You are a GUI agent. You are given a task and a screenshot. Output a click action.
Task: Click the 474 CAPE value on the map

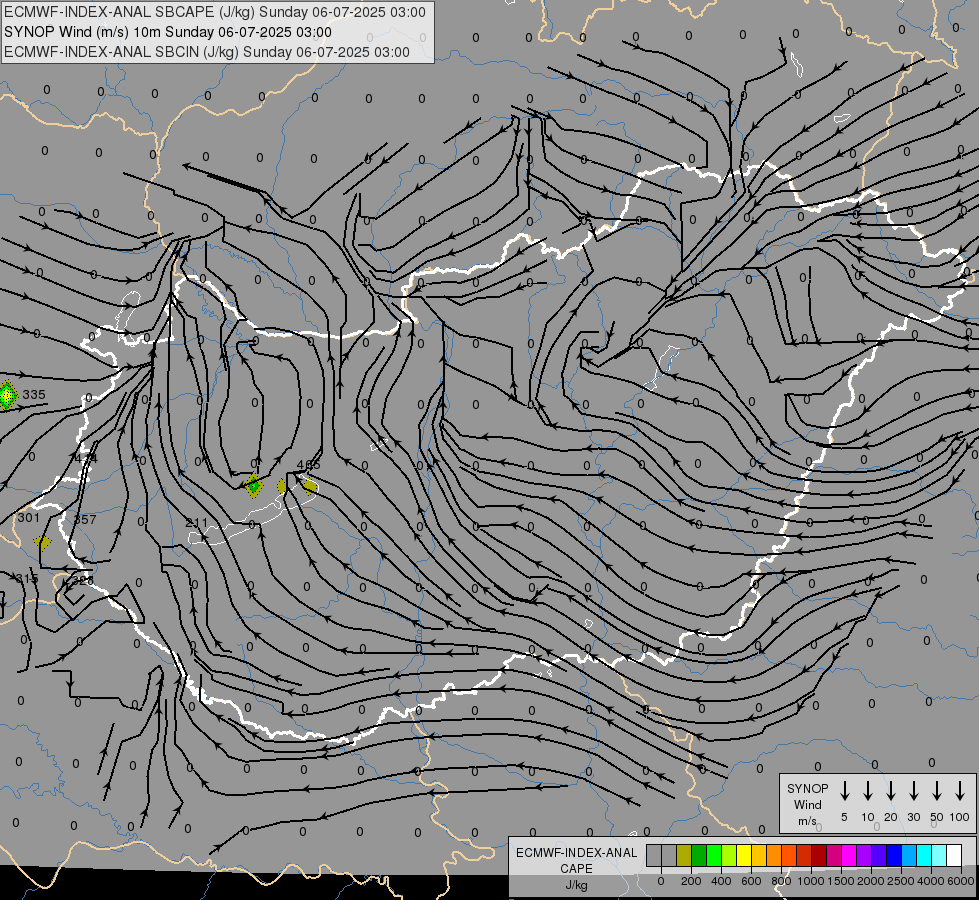(86, 458)
